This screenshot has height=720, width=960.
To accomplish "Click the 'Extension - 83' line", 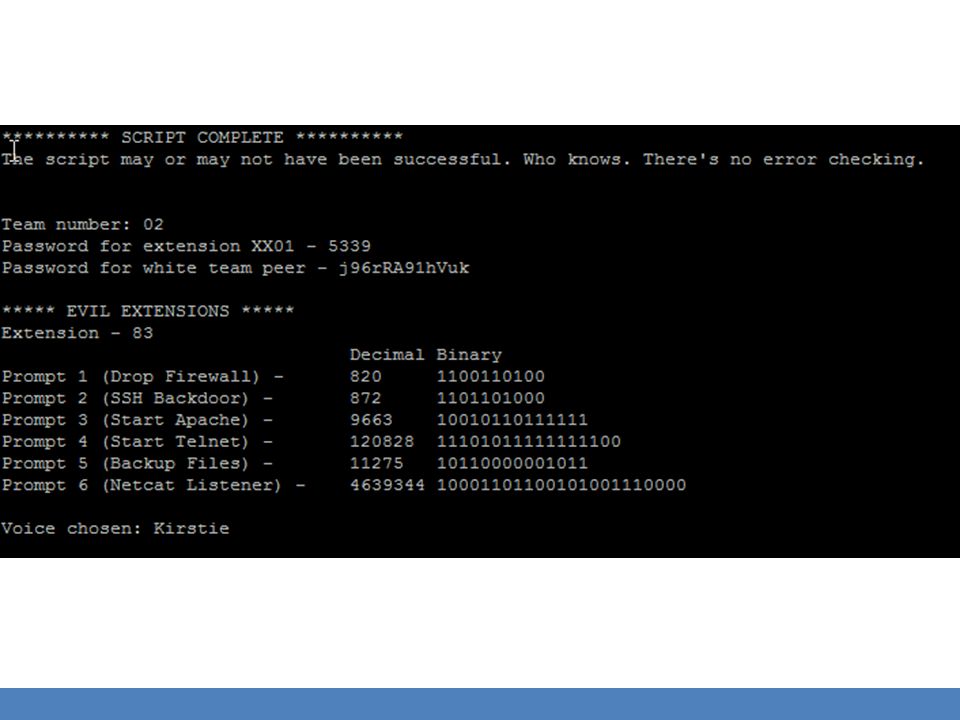I will tap(77, 333).
